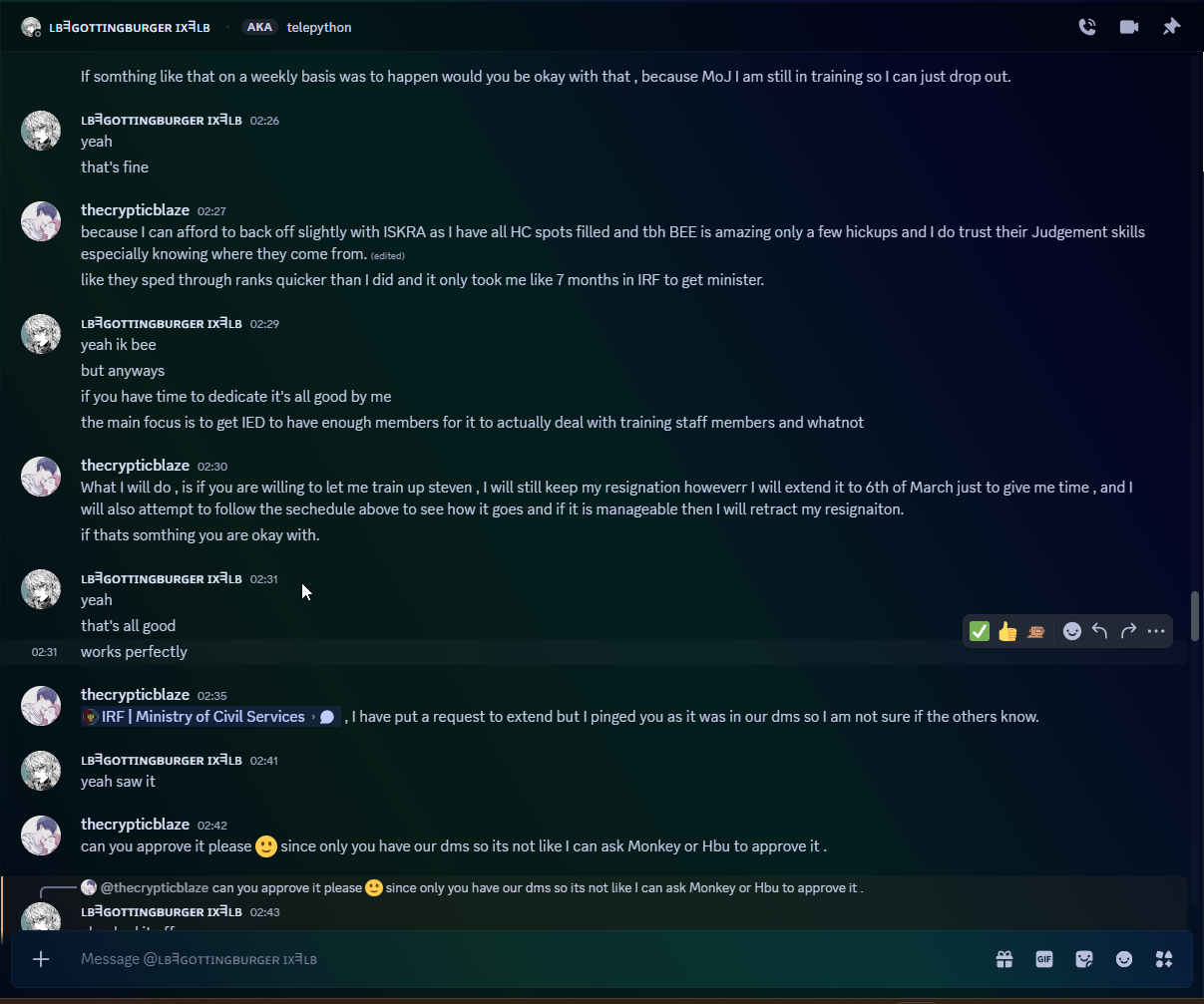React with the third quick-reaction emoji

coord(1035,631)
